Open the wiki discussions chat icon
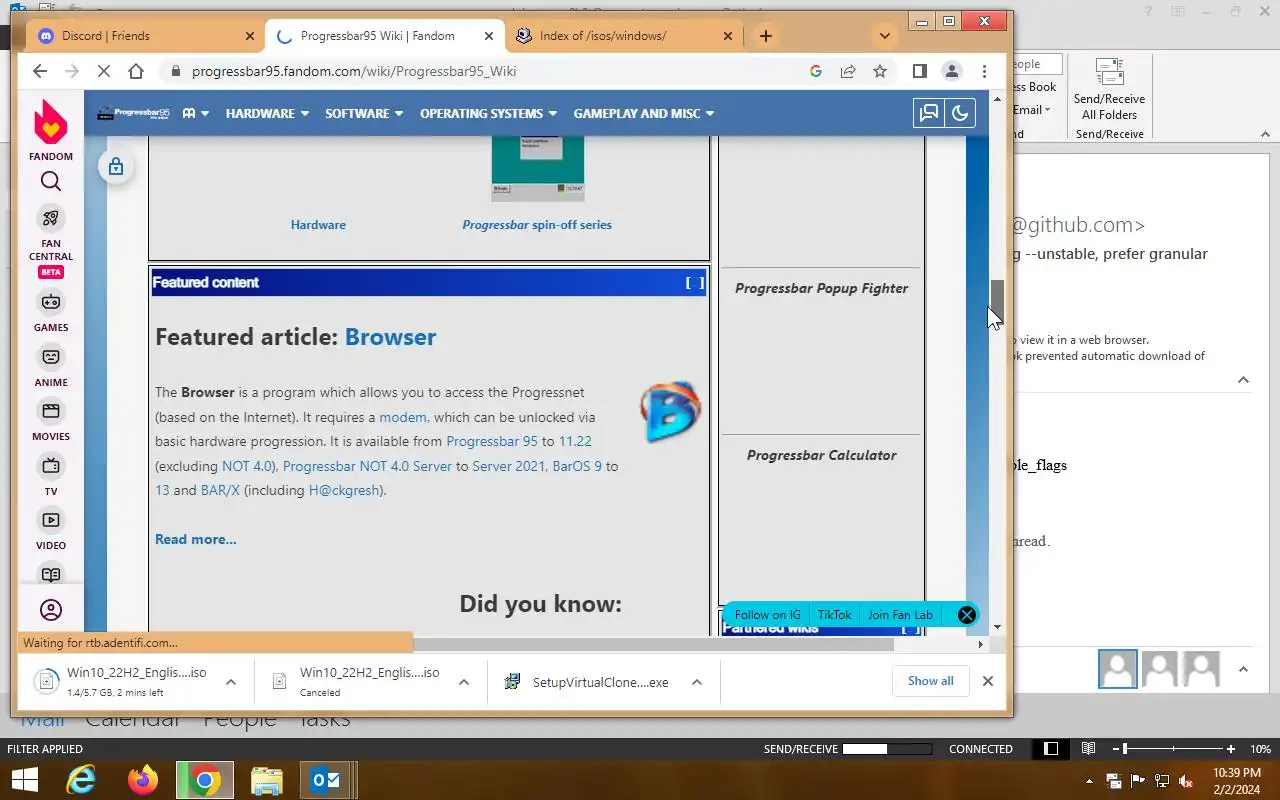Viewport: 1280px width, 800px height. pos(929,113)
